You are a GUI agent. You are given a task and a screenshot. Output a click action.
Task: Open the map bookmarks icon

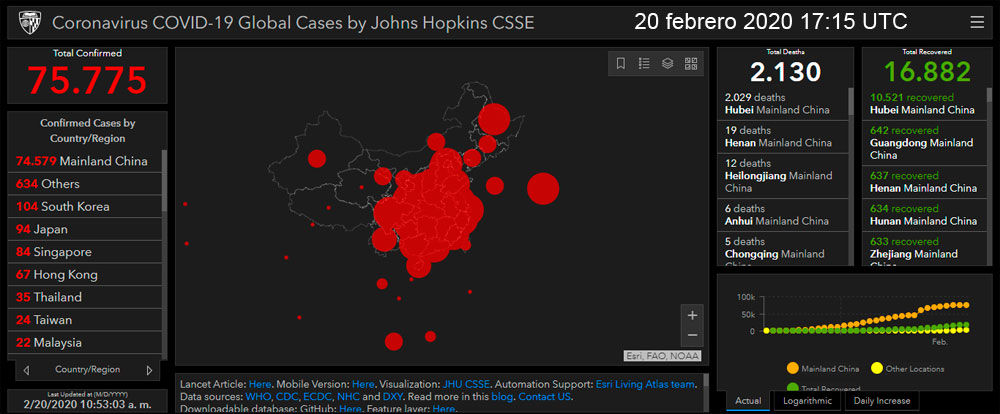coord(620,63)
